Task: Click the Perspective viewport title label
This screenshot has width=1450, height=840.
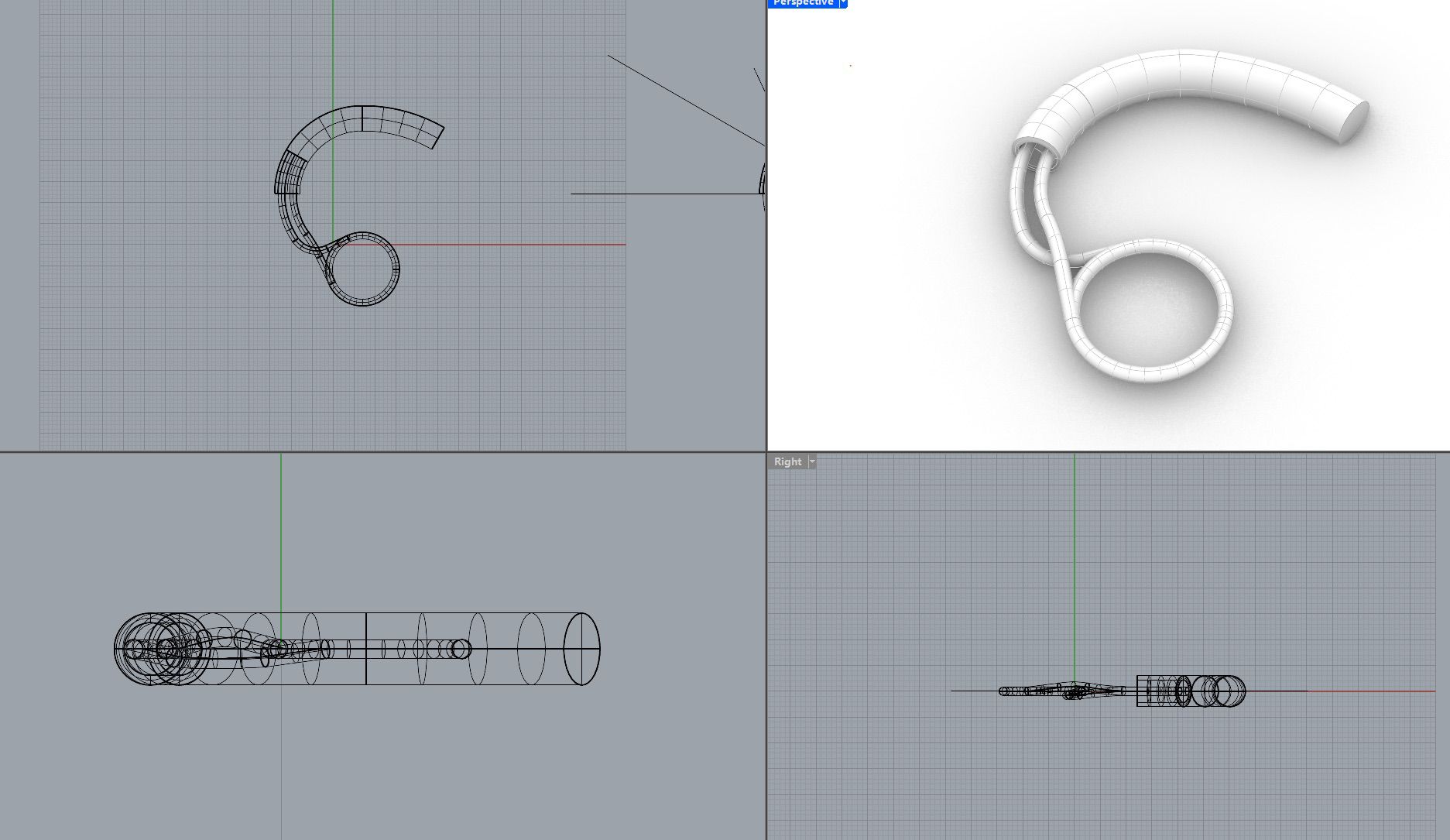Action: pyautogui.click(x=803, y=3)
